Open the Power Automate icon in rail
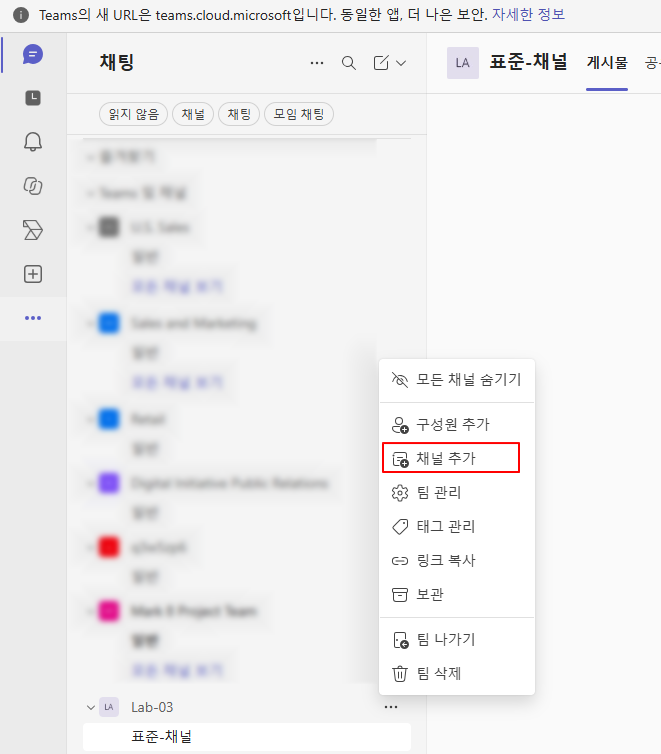The height and width of the screenshot is (754, 661). click(33, 230)
